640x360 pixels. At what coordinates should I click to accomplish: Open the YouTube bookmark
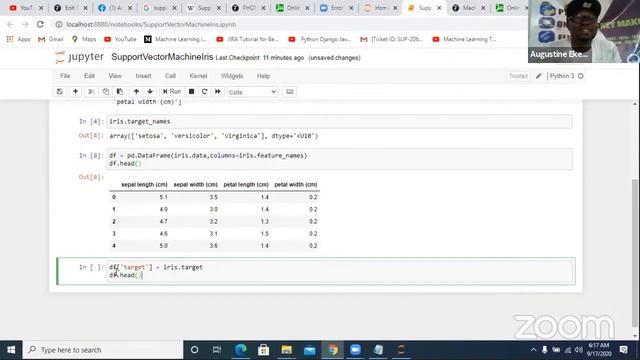tap(120, 39)
